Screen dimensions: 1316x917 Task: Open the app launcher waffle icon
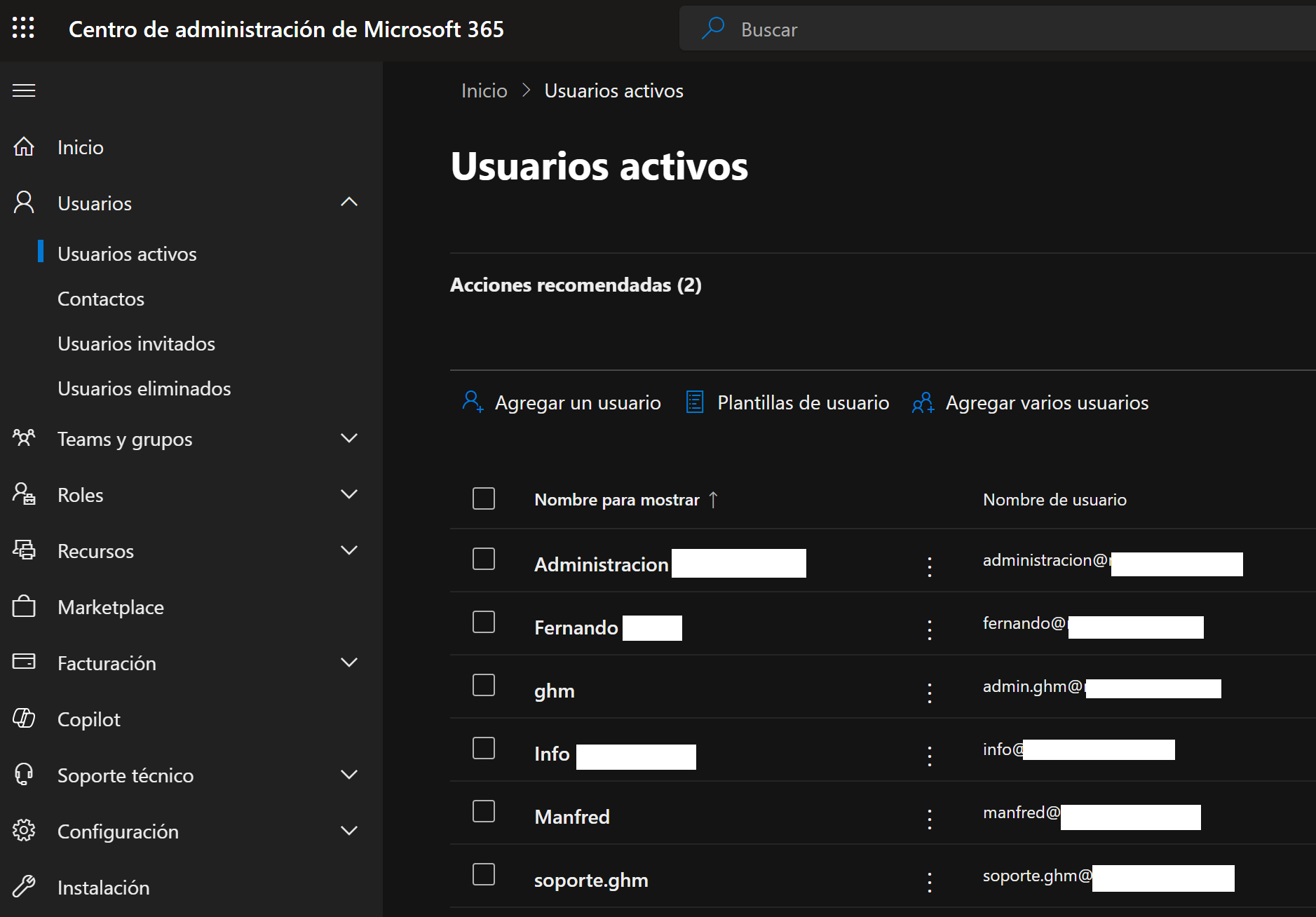[23, 28]
